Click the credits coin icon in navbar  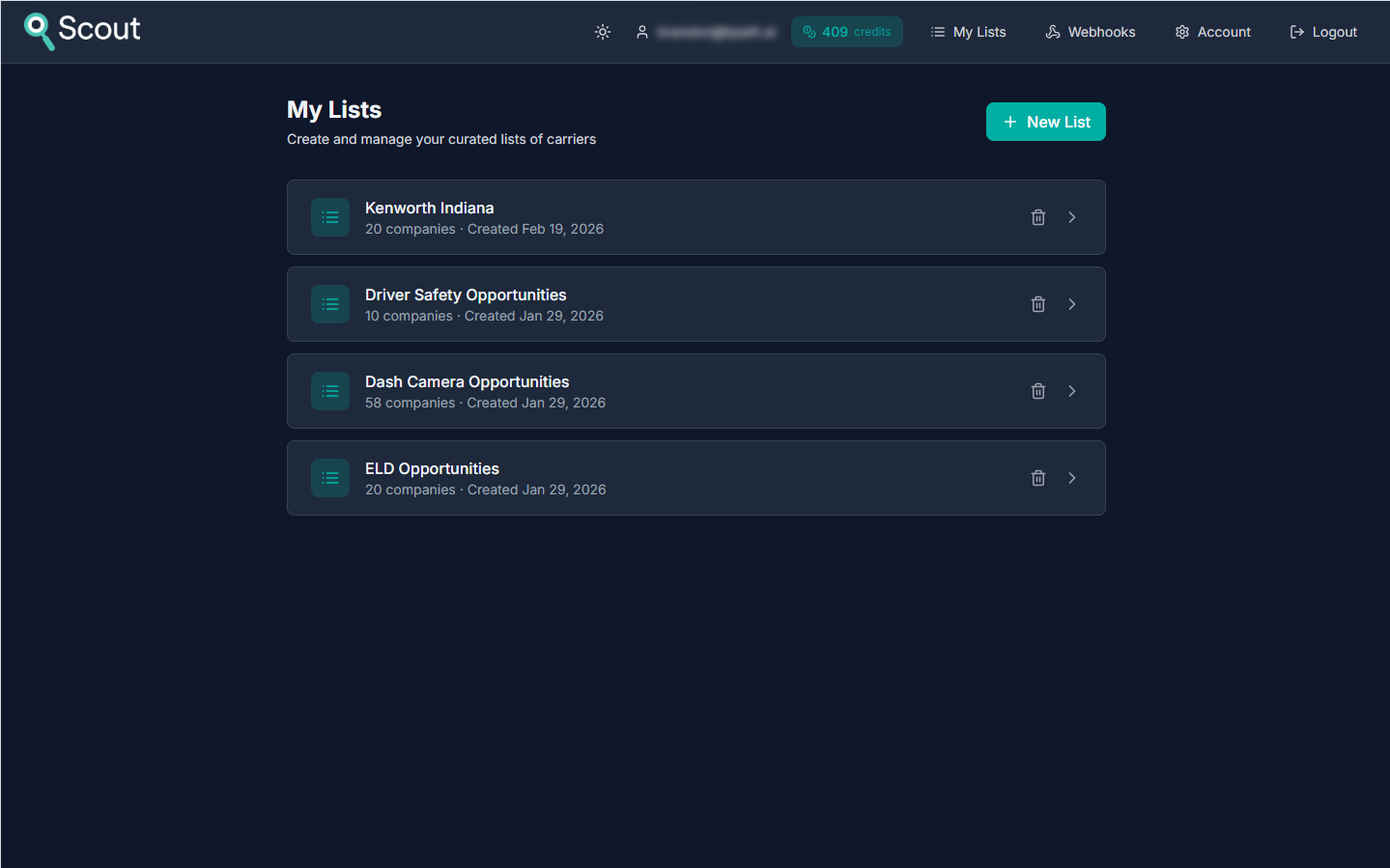point(808,32)
